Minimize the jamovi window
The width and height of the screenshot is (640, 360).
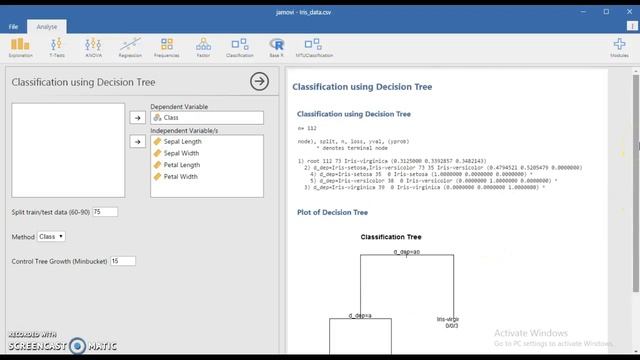(x=583, y=12)
